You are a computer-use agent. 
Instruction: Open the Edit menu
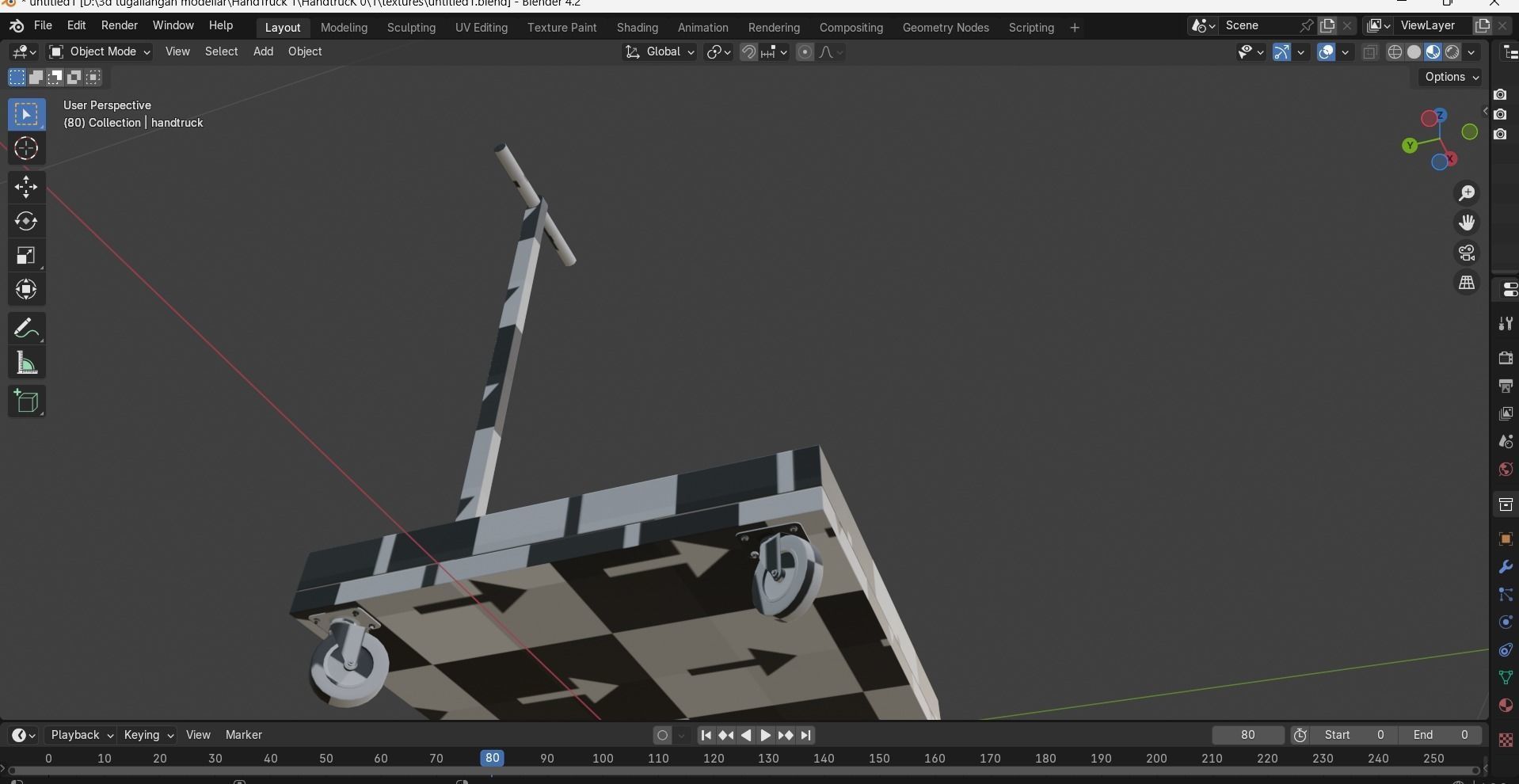[76, 26]
